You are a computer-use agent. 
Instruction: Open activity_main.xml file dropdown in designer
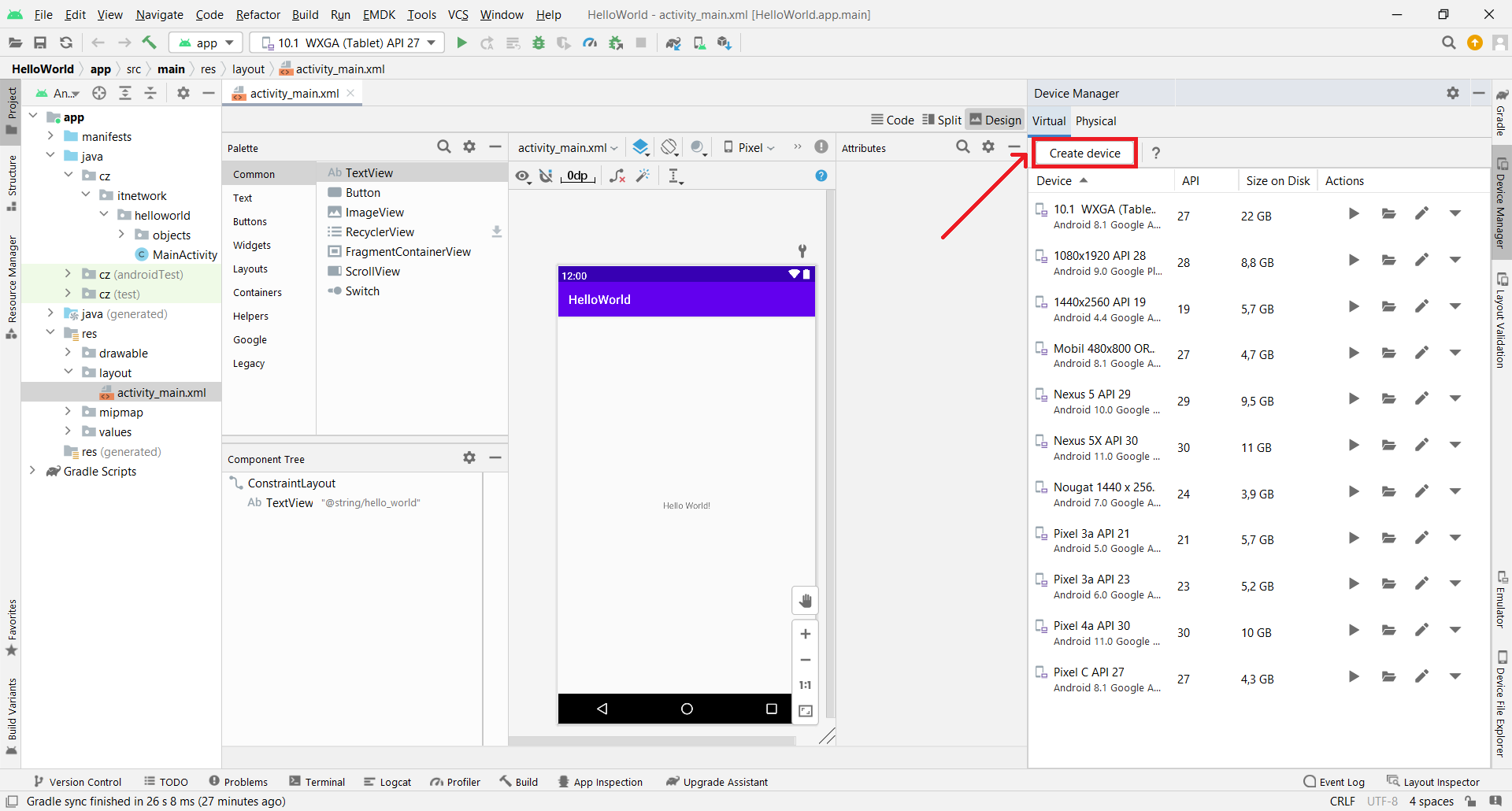tap(567, 147)
